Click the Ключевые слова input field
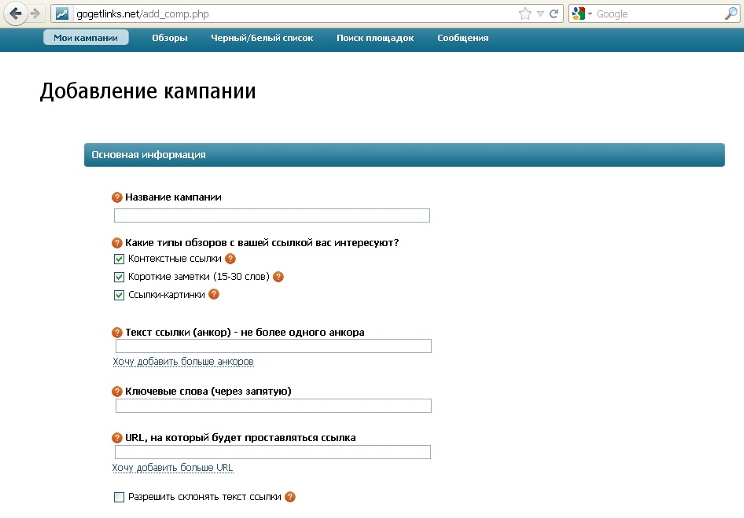Image resolution: width=744 pixels, height=518 pixels. pyautogui.click(x=273, y=406)
